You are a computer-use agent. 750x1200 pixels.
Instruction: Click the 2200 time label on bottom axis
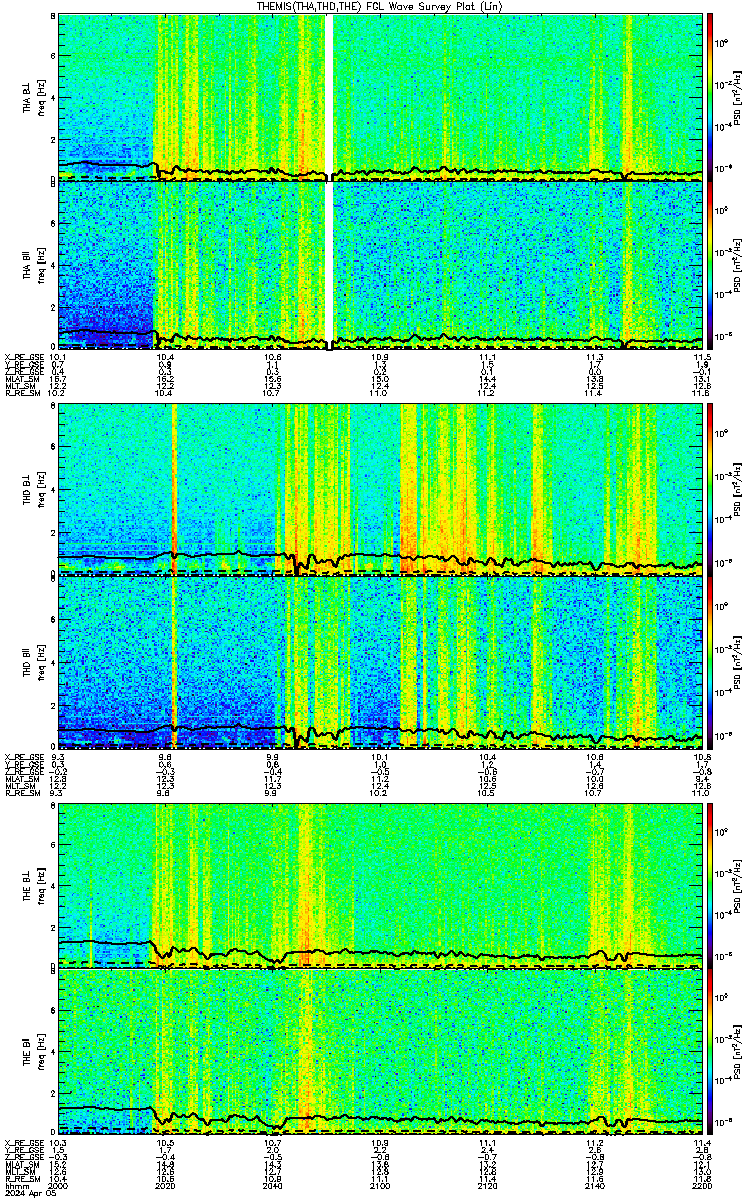tap(700, 1186)
